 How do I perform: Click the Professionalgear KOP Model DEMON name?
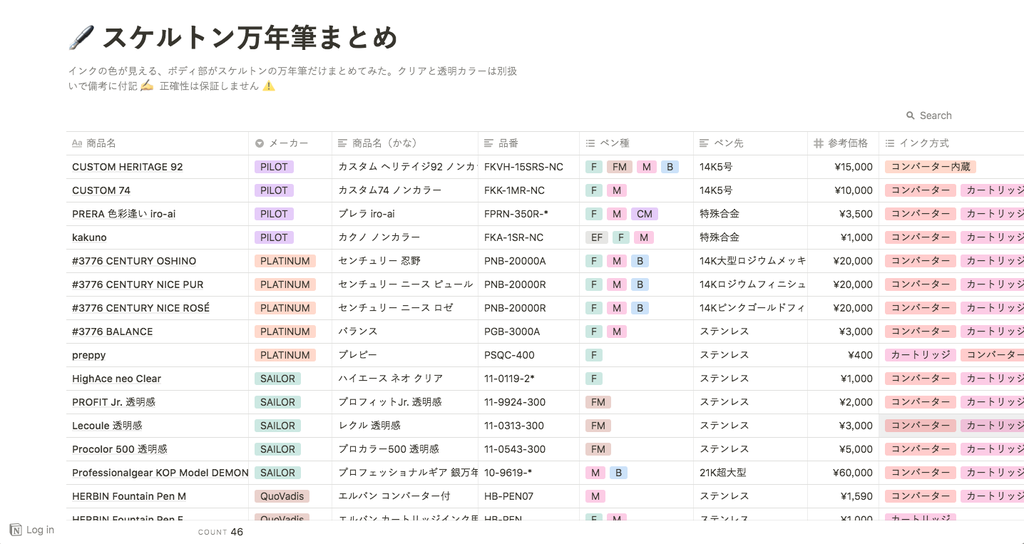tap(160, 472)
